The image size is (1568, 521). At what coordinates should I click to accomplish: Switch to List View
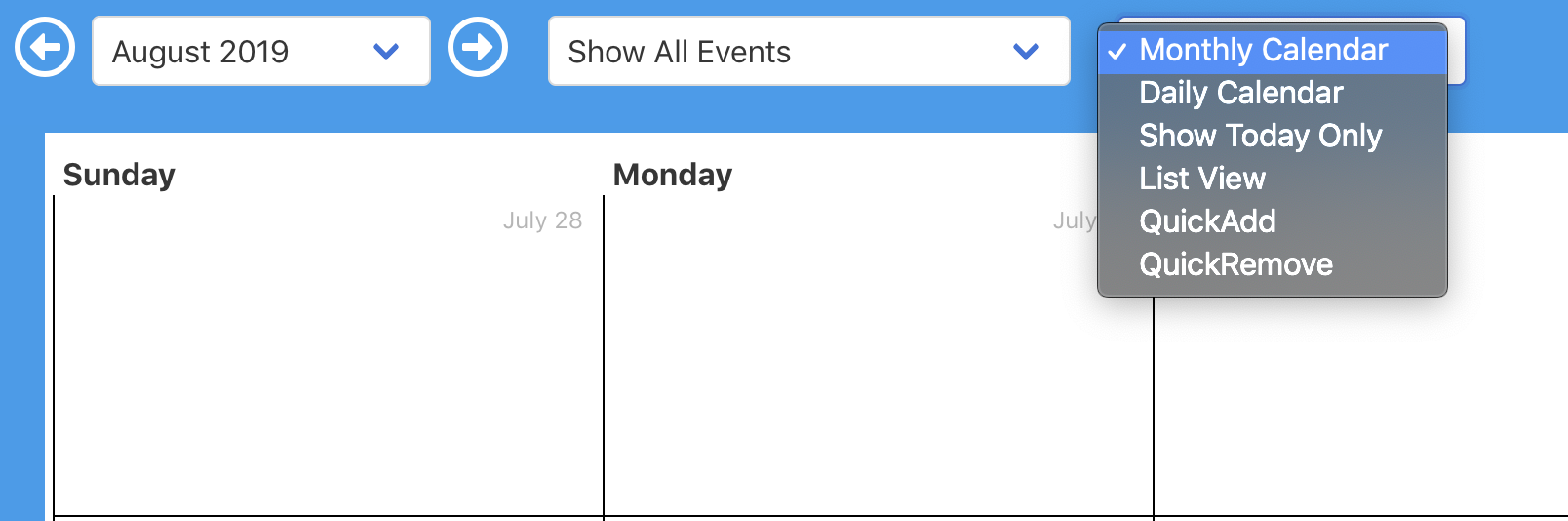click(x=1201, y=179)
